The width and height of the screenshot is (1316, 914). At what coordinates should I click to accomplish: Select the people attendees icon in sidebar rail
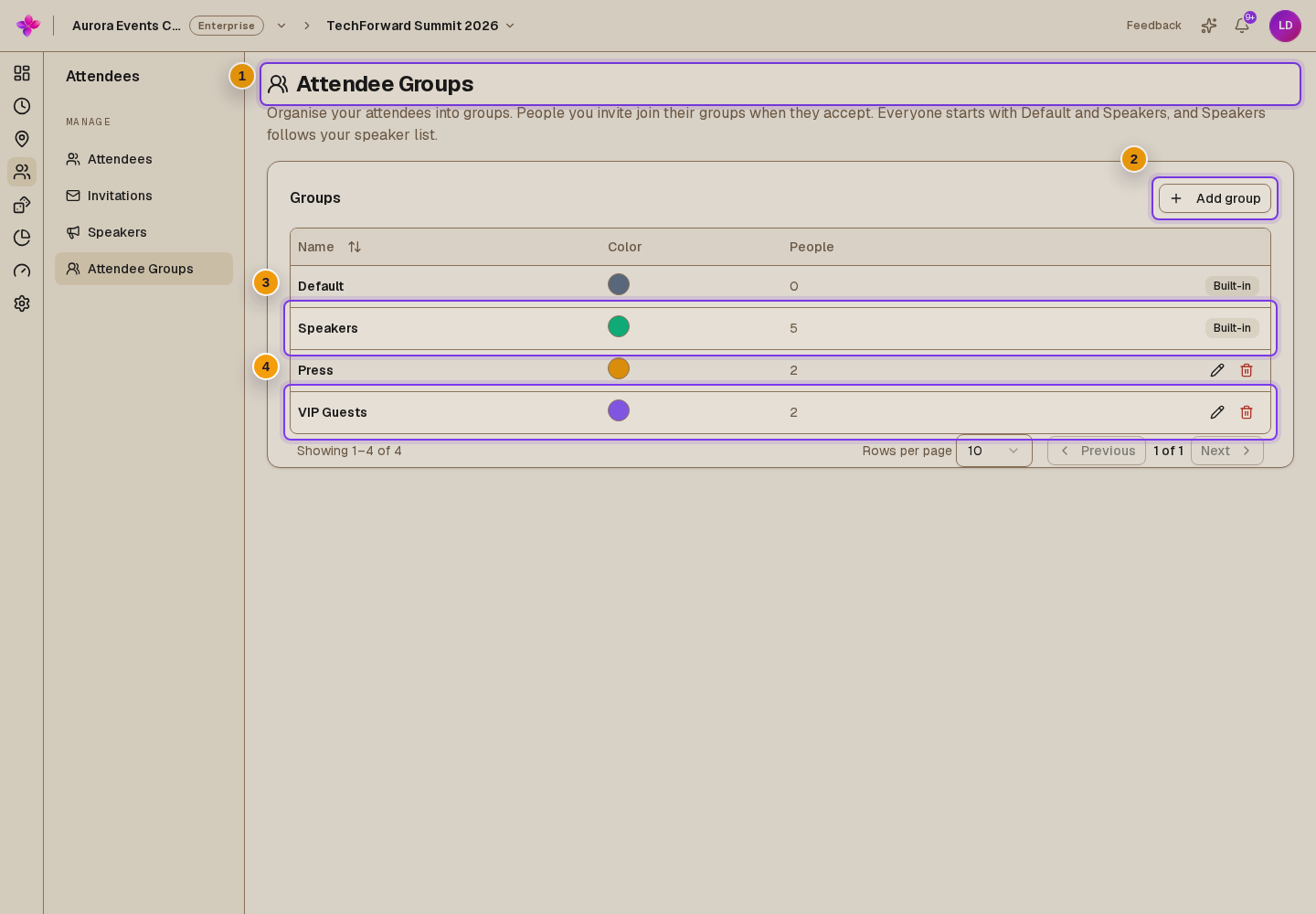(22, 172)
